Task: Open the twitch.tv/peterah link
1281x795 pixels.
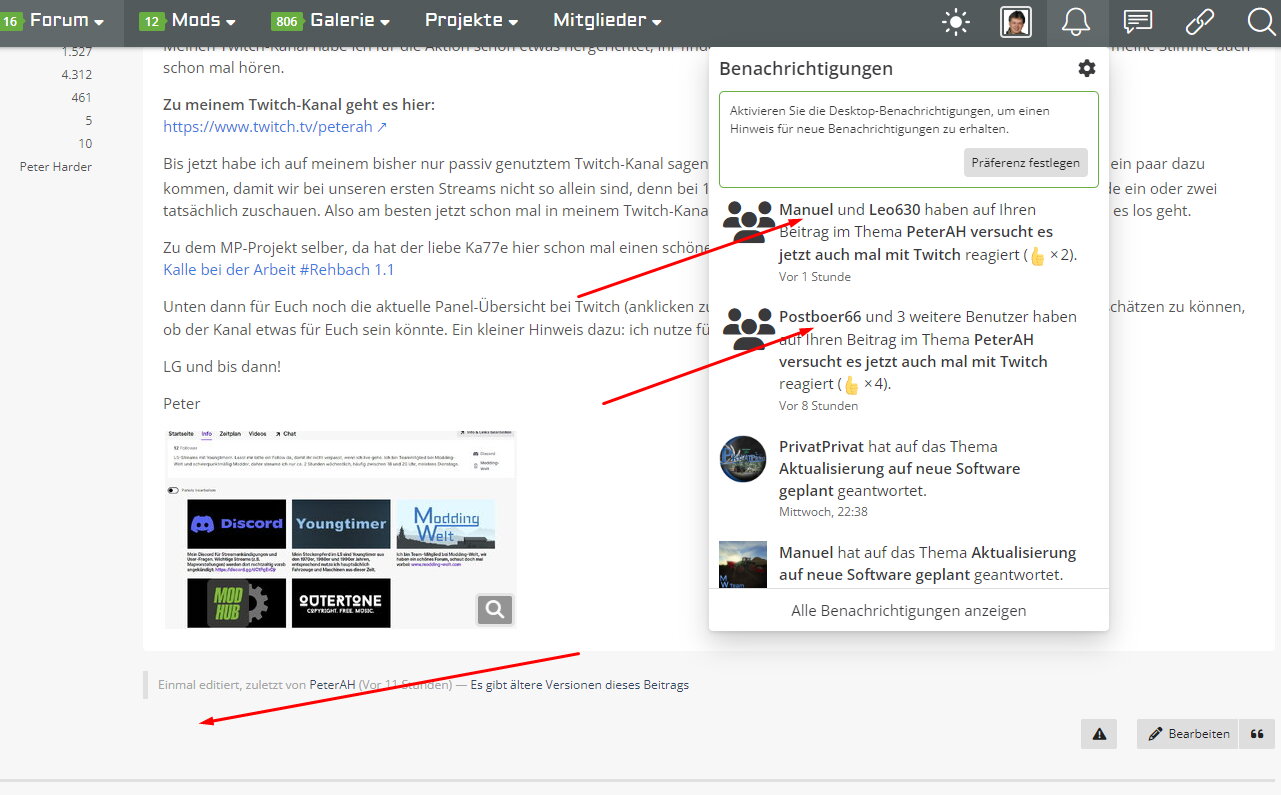Action: (275, 127)
